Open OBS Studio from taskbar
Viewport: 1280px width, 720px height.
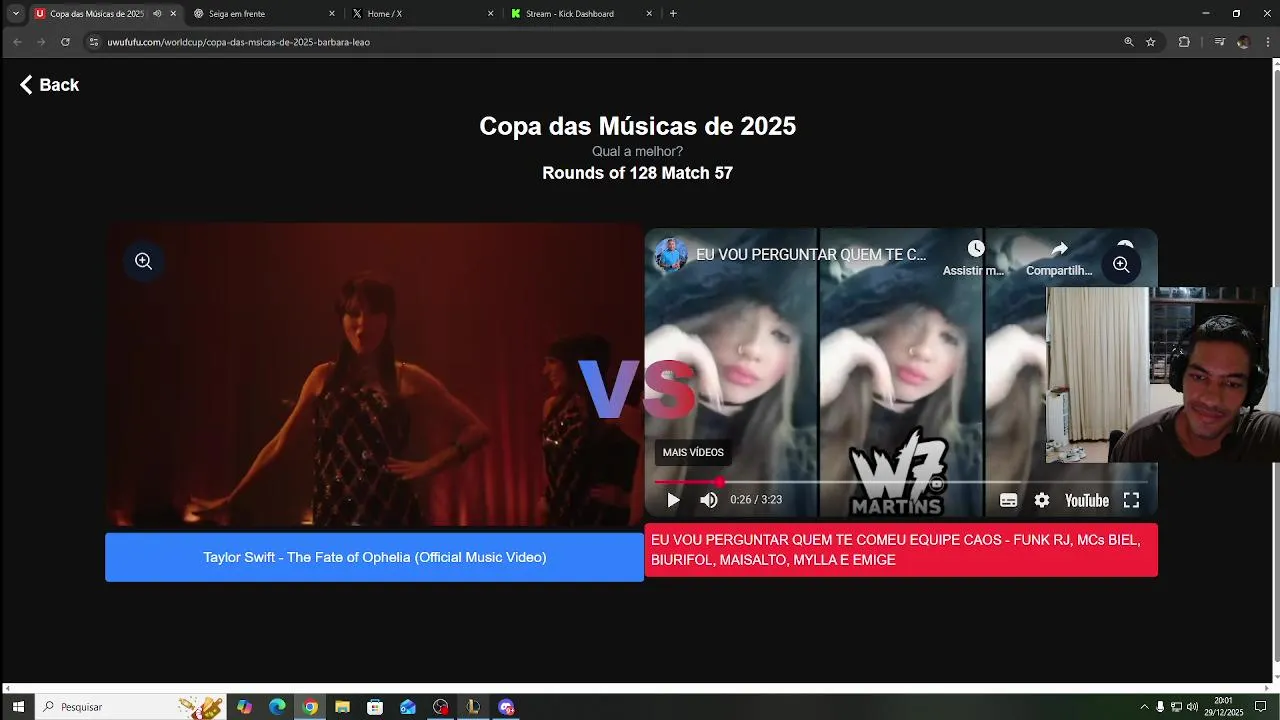point(441,707)
